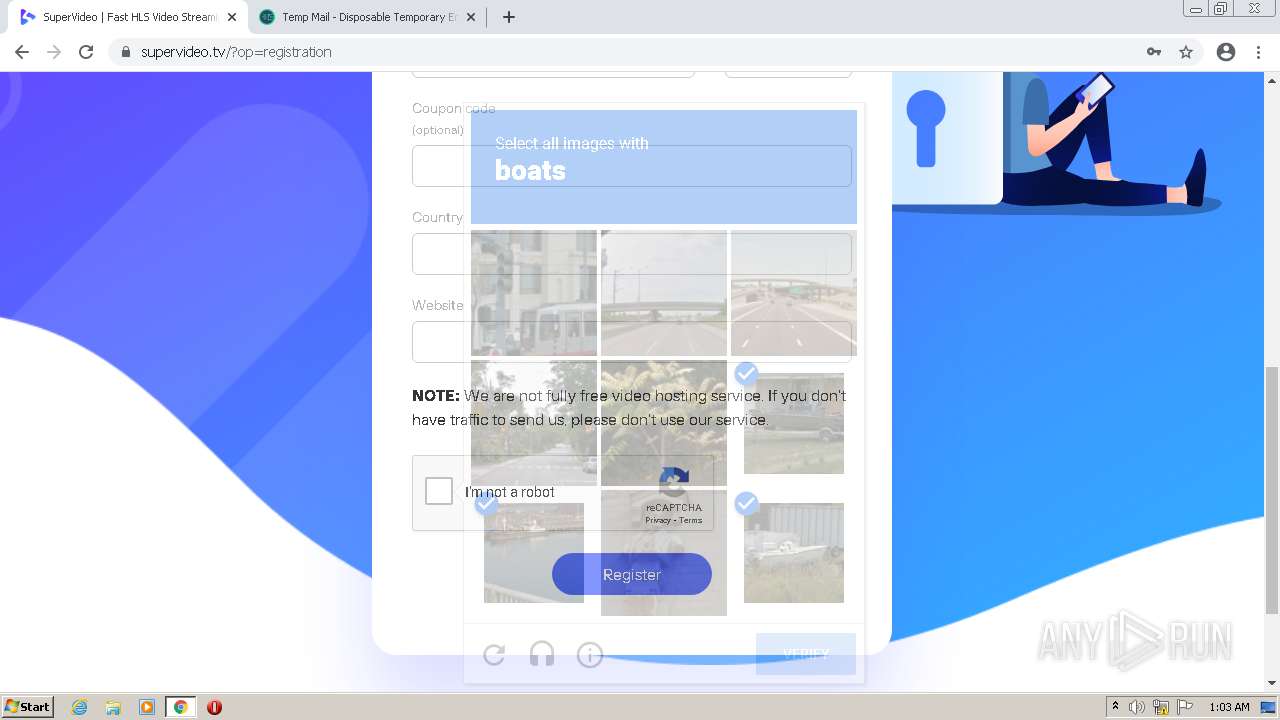Viewport: 1280px width, 720px height.
Task: Open Chrome profile avatar menu
Action: [1226, 52]
